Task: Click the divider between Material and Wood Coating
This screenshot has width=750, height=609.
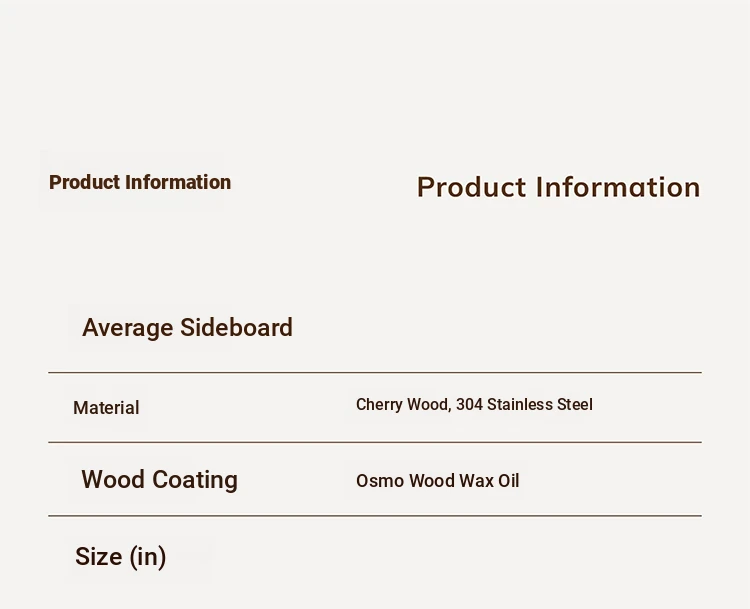Action: pos(375,443)
